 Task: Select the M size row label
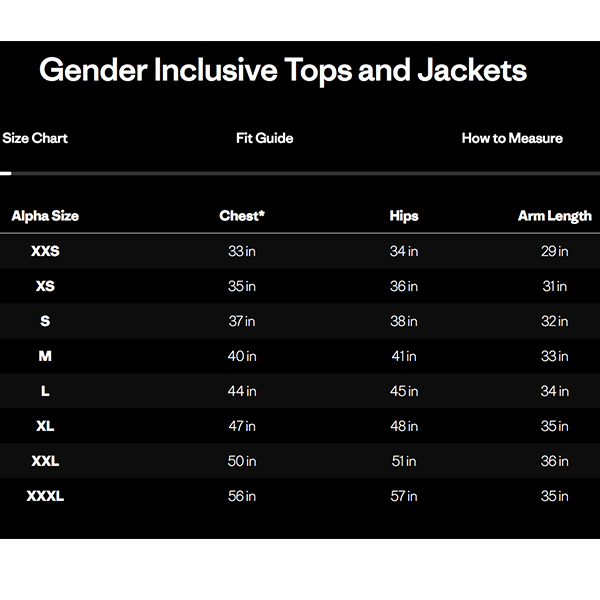pyautogui.click(x=45, y=356)
